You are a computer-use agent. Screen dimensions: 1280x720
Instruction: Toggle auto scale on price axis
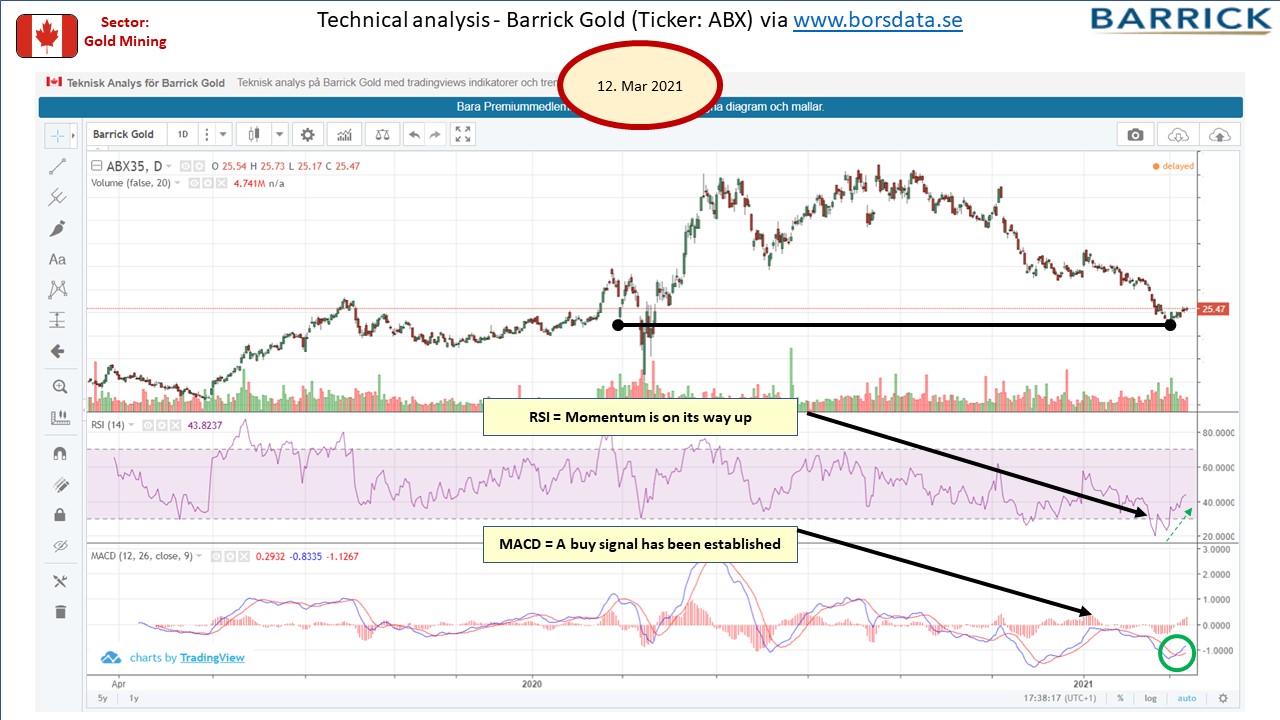click(1187, 698)
